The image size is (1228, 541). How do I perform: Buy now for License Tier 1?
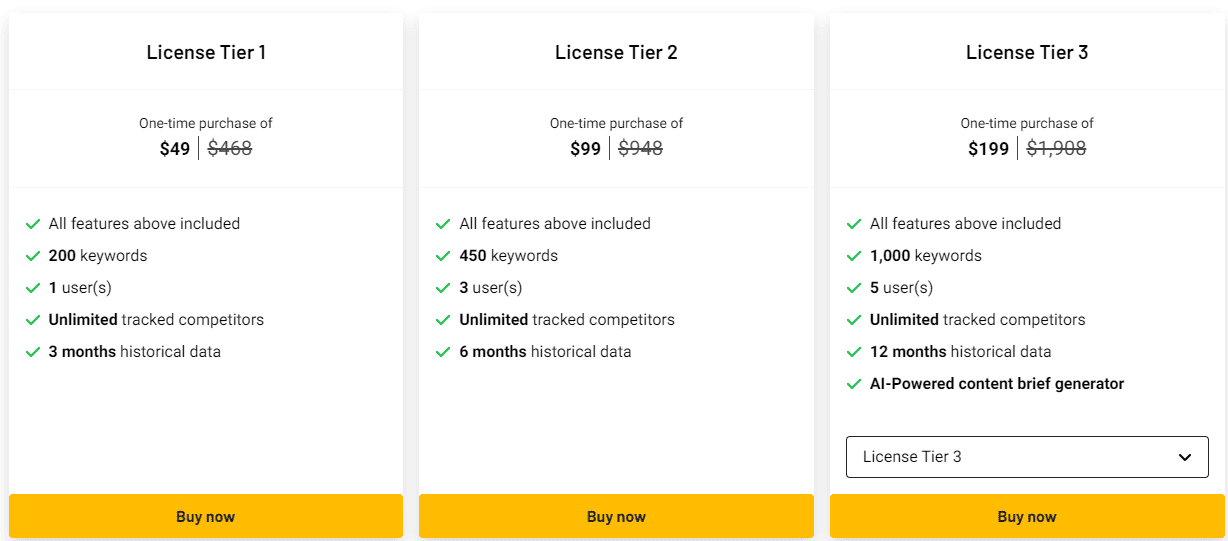(206, 517)
